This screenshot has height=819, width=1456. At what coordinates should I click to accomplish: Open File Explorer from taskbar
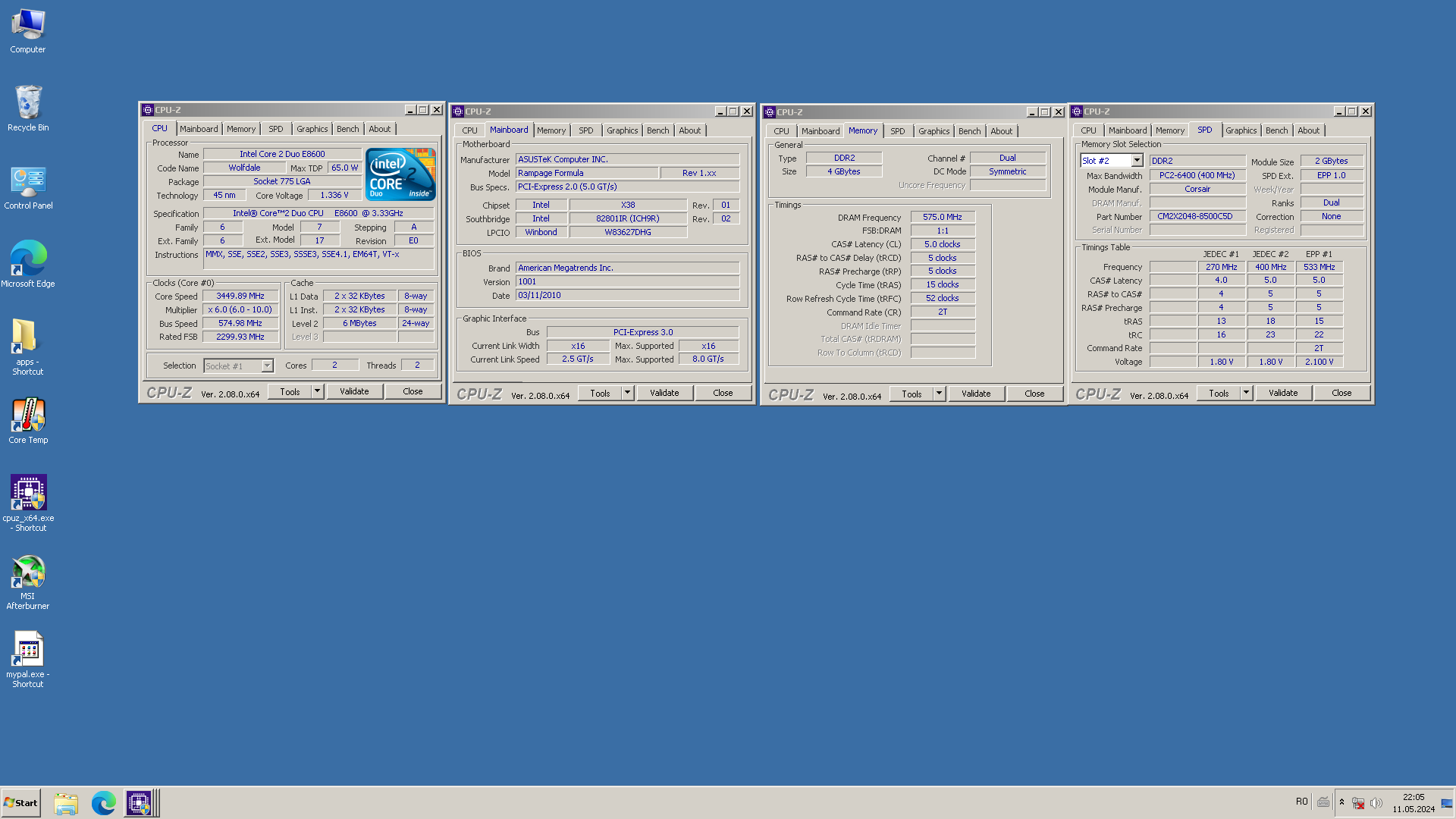pos(66,803)
